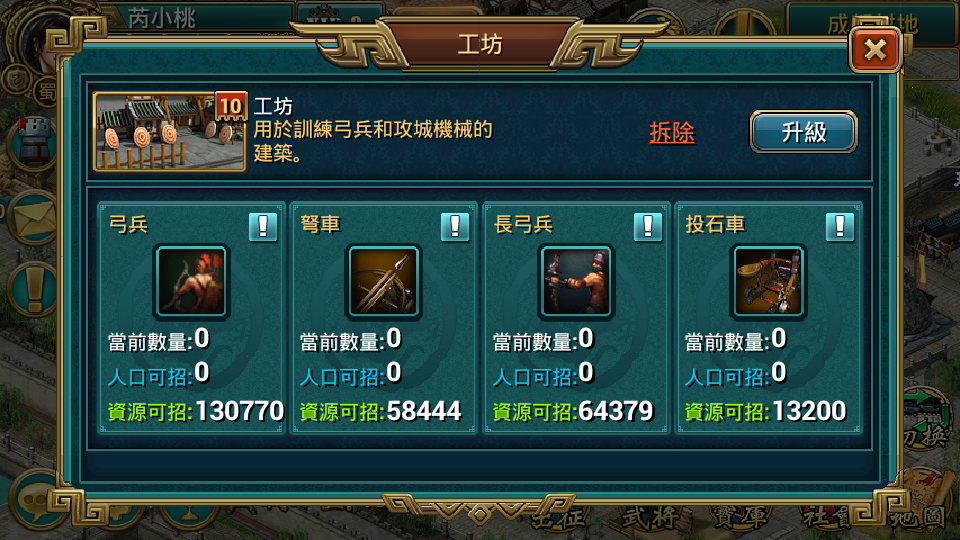Select the 長弓兵 longbowman portrait
Image resolution: width=960 pixels, height=540 pixels.
tap(576, 282)
